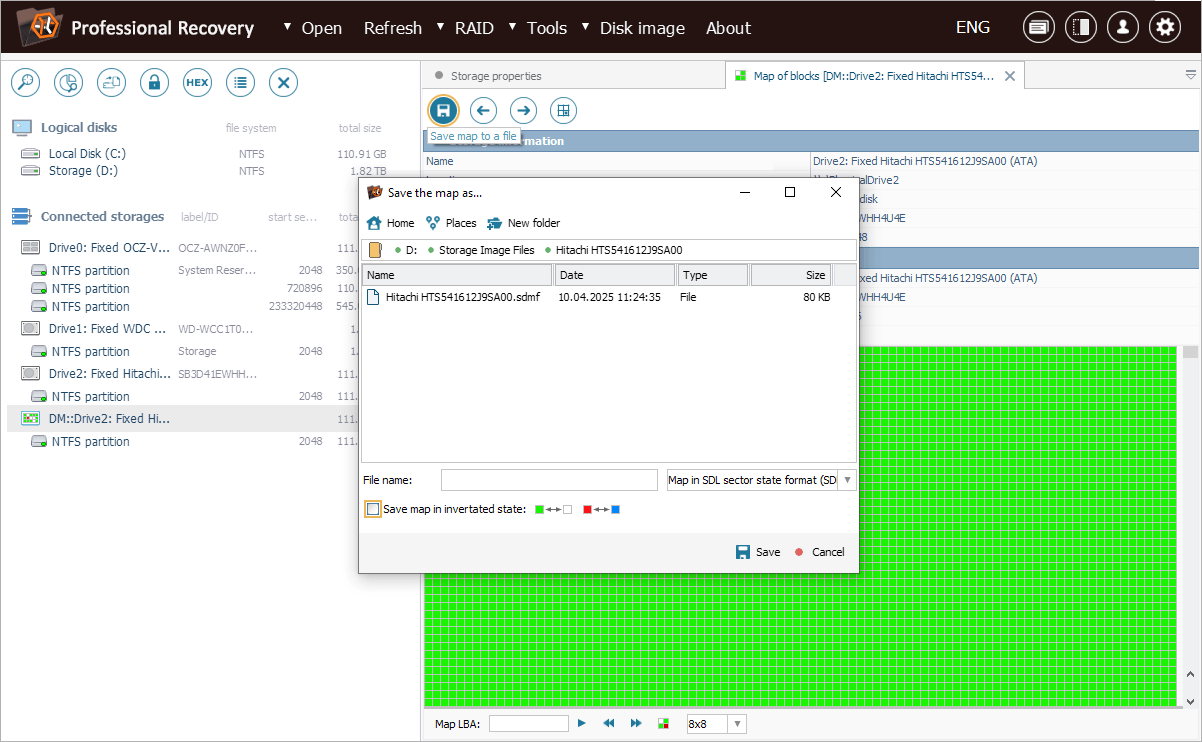1202x742 pixels.
Task: Click the block map scrollbar down arrow
Action: click(x=1190, y=702)
